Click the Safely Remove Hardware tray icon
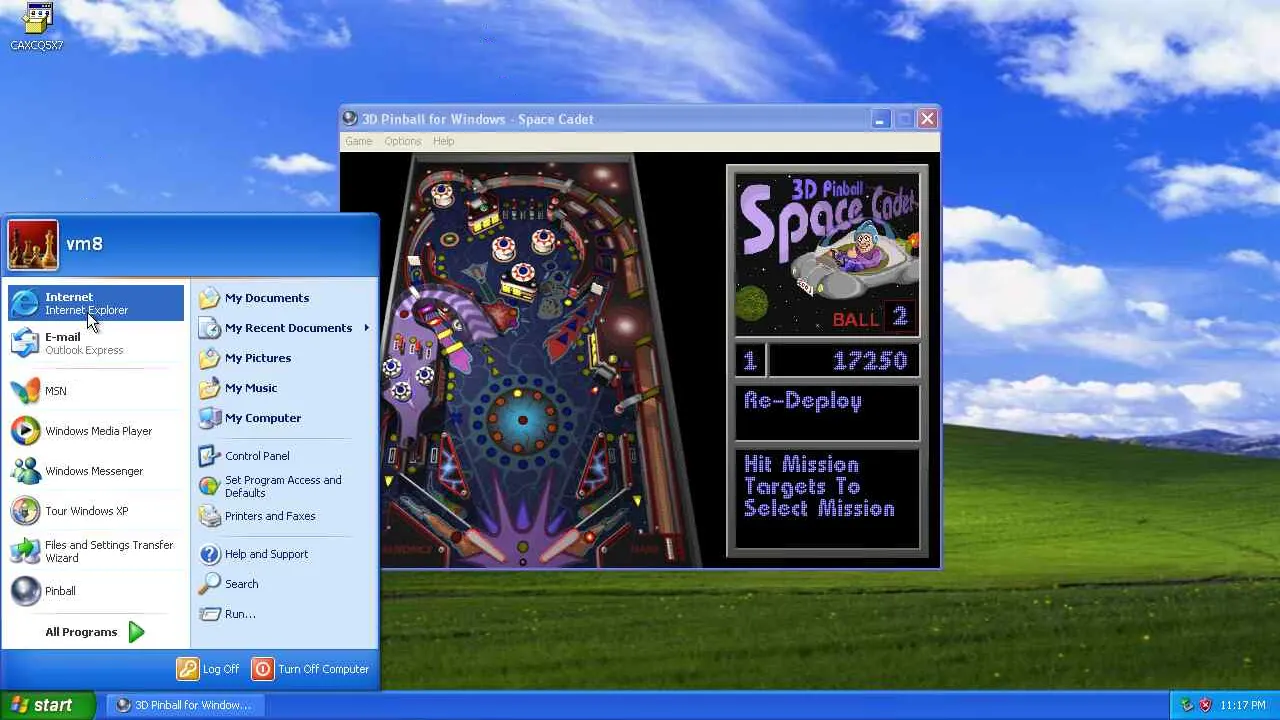 click(x=1187, y=705)
